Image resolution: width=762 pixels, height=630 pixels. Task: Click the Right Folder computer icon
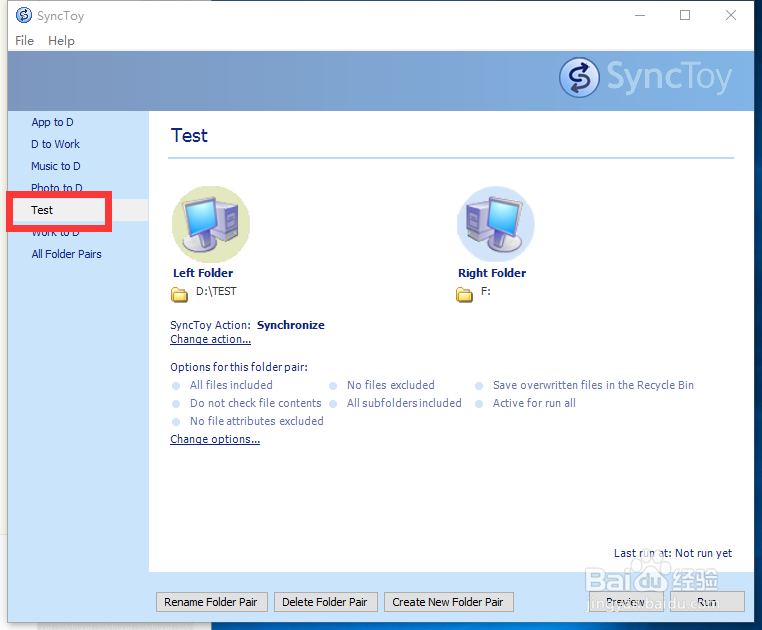[496, 224]
